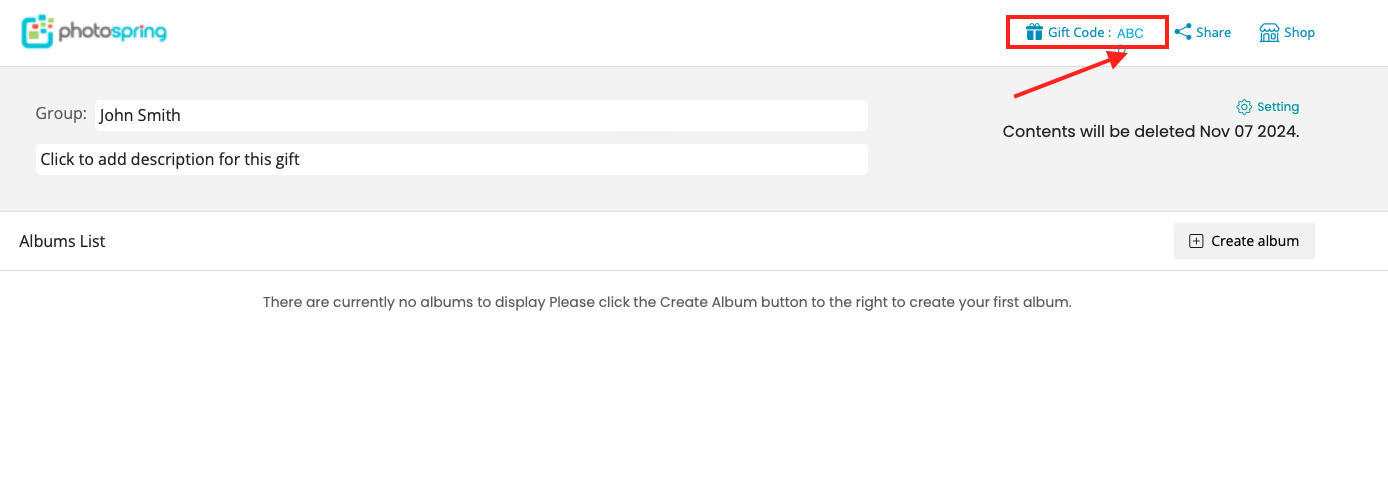Click the Photospring logo icon
The height and width of the screenshot is (493, 1388).
37,32
